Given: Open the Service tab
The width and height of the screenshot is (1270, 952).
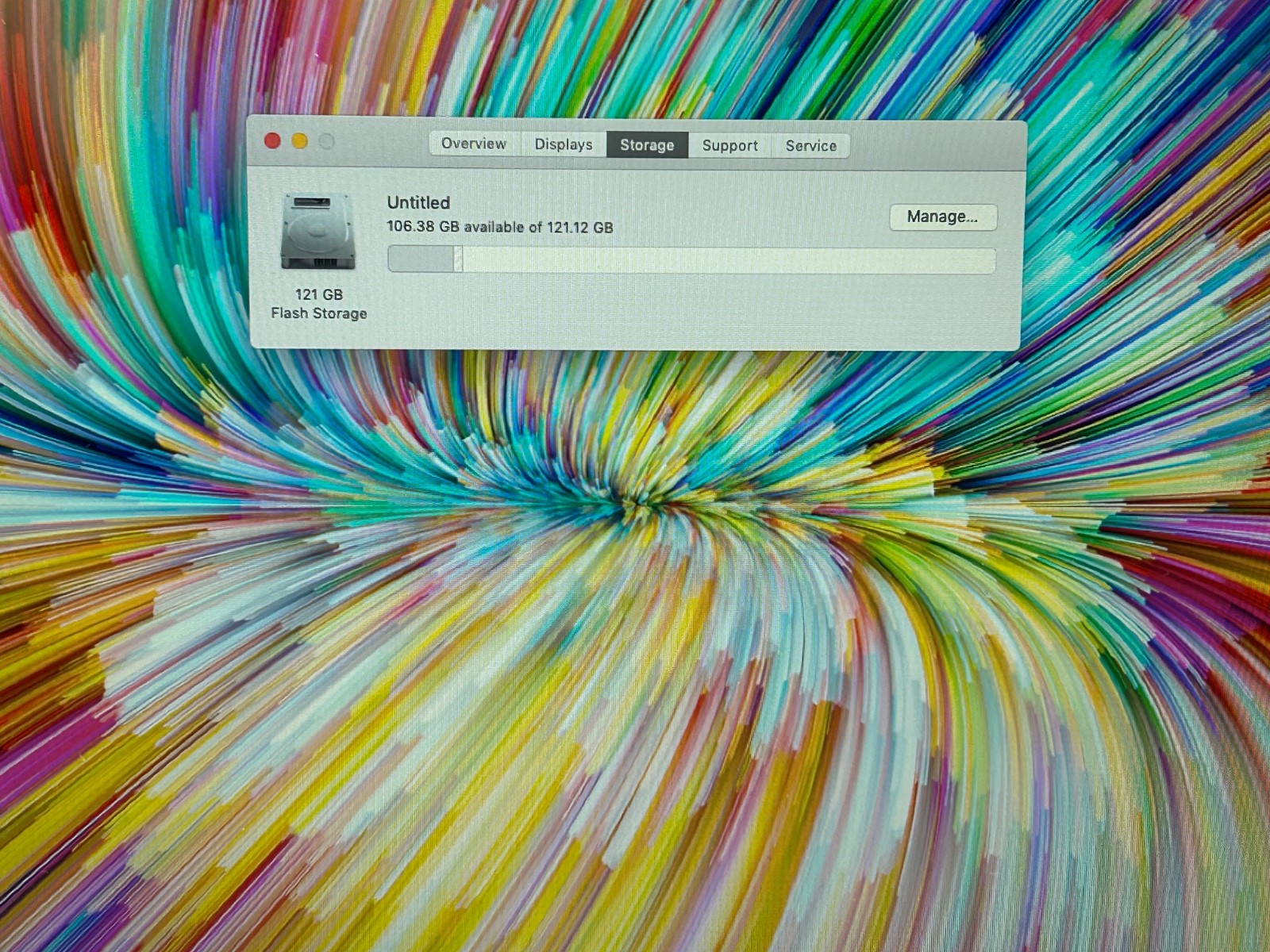Looking at the screenshot, I should coord(811,146).
